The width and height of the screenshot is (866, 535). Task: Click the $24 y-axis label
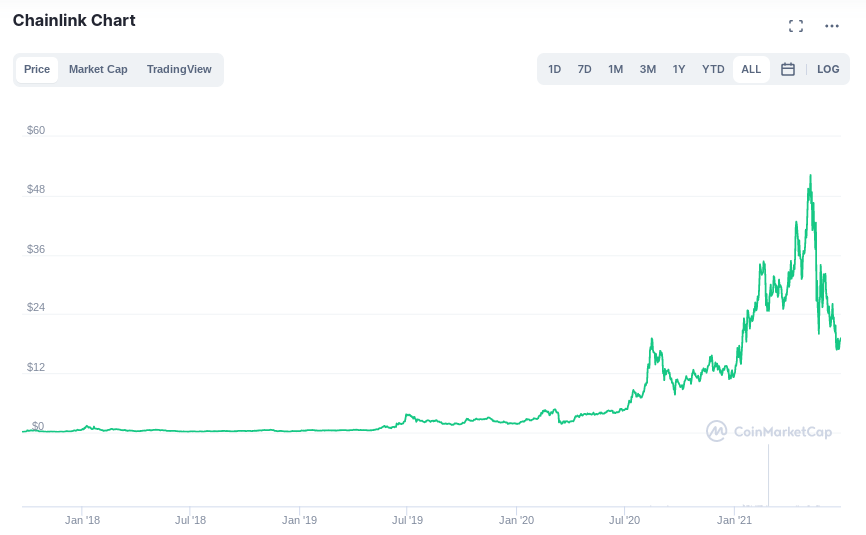point(36,308)
